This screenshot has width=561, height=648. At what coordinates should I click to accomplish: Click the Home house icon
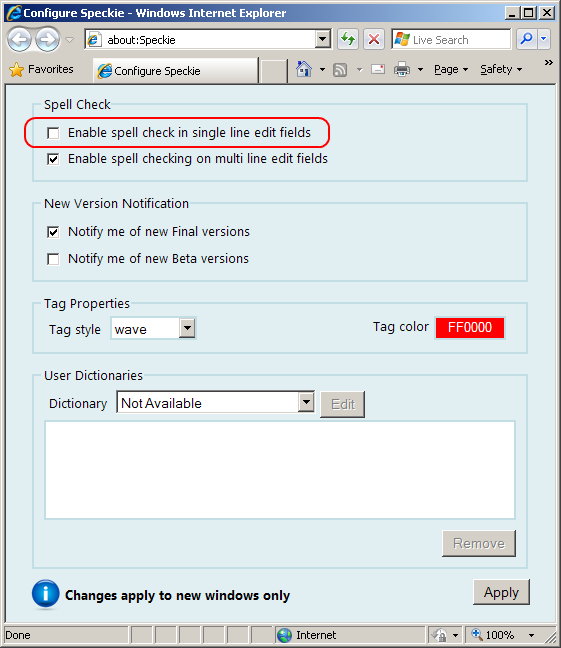304,69
